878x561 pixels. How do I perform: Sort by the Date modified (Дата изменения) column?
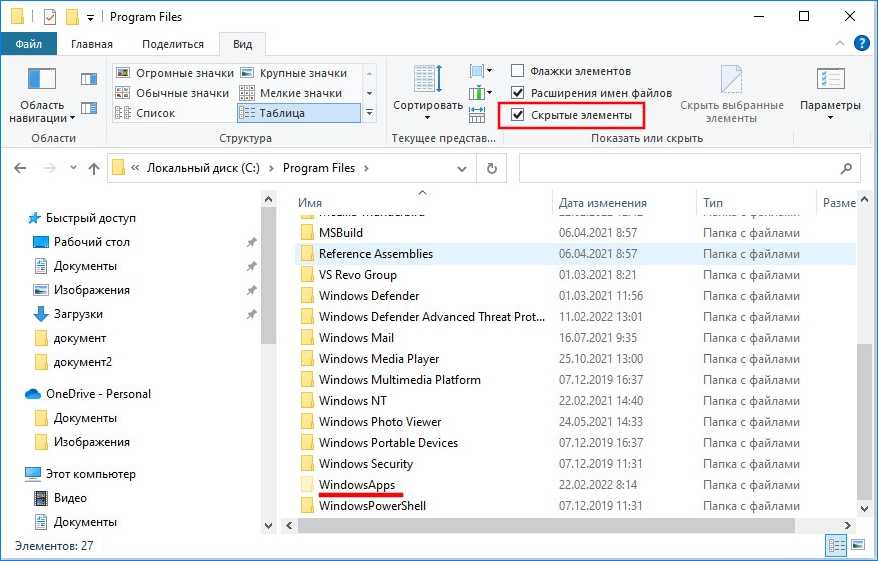[602, 203]
